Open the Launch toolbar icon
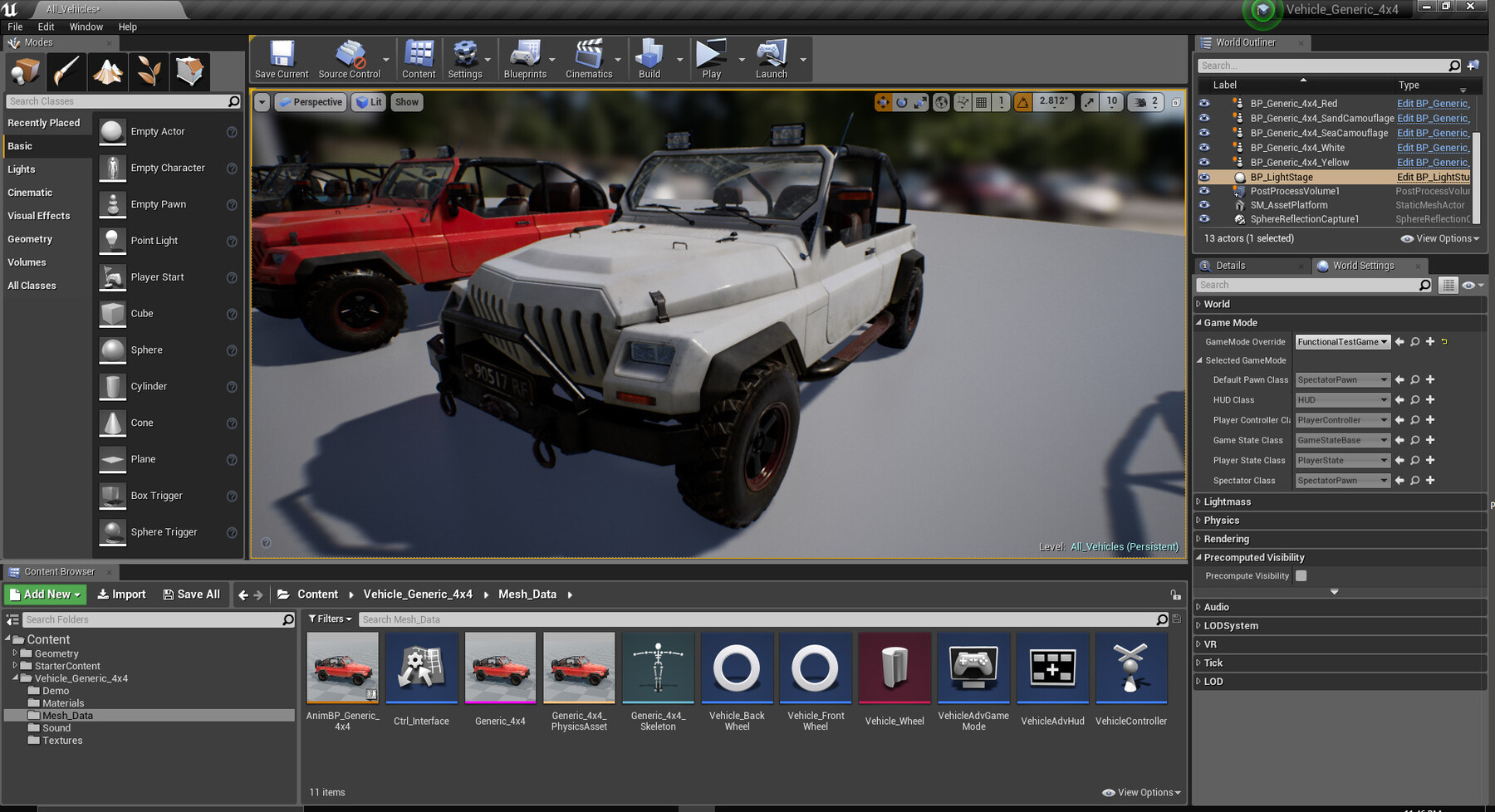Viewport: 1495px width, 812px height. 771,58
